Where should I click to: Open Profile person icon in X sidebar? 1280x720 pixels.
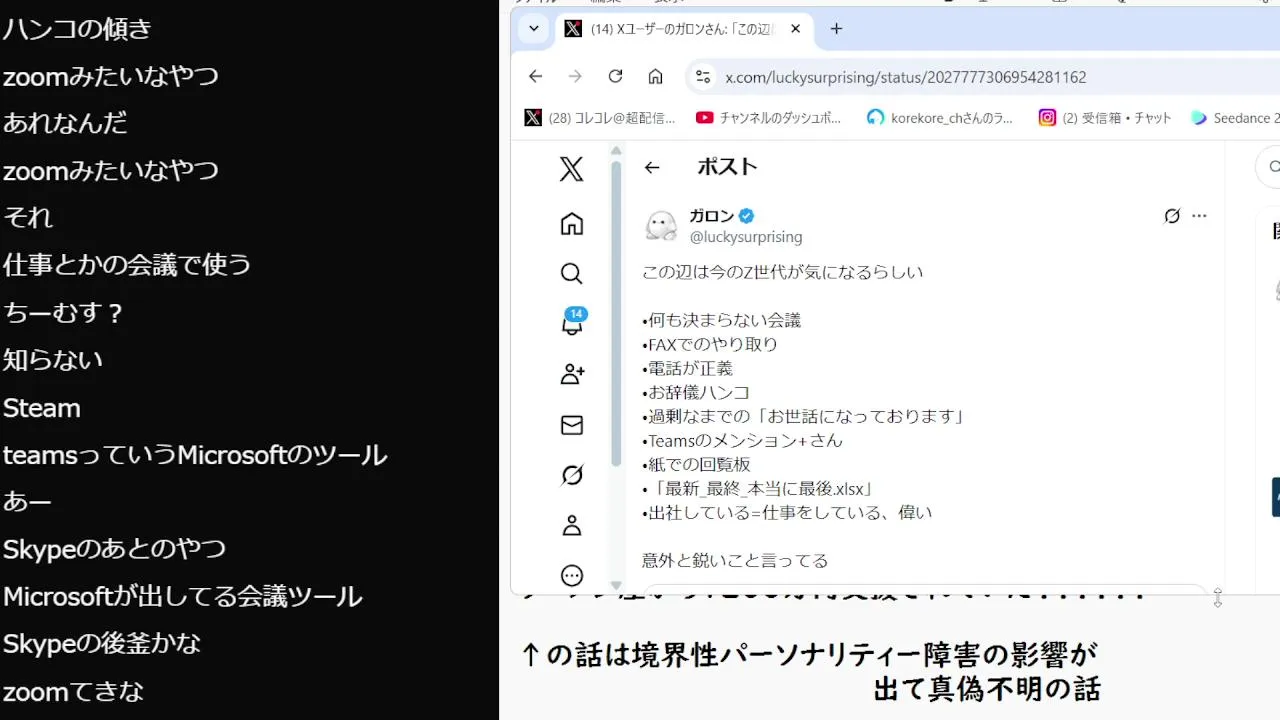572,525
